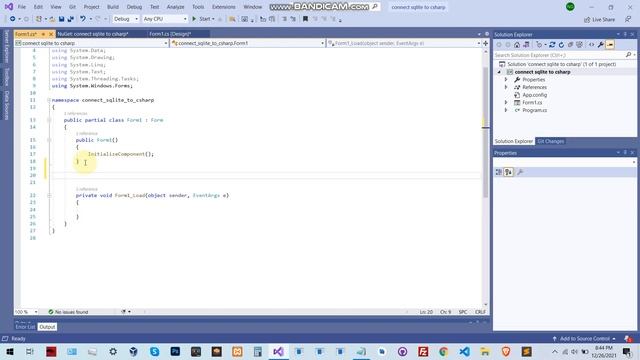Click the wrench Properties icon in Solution Explorer toolbar
The height and width of the screenshot is (360, 640).
click(x=601, y=45)
